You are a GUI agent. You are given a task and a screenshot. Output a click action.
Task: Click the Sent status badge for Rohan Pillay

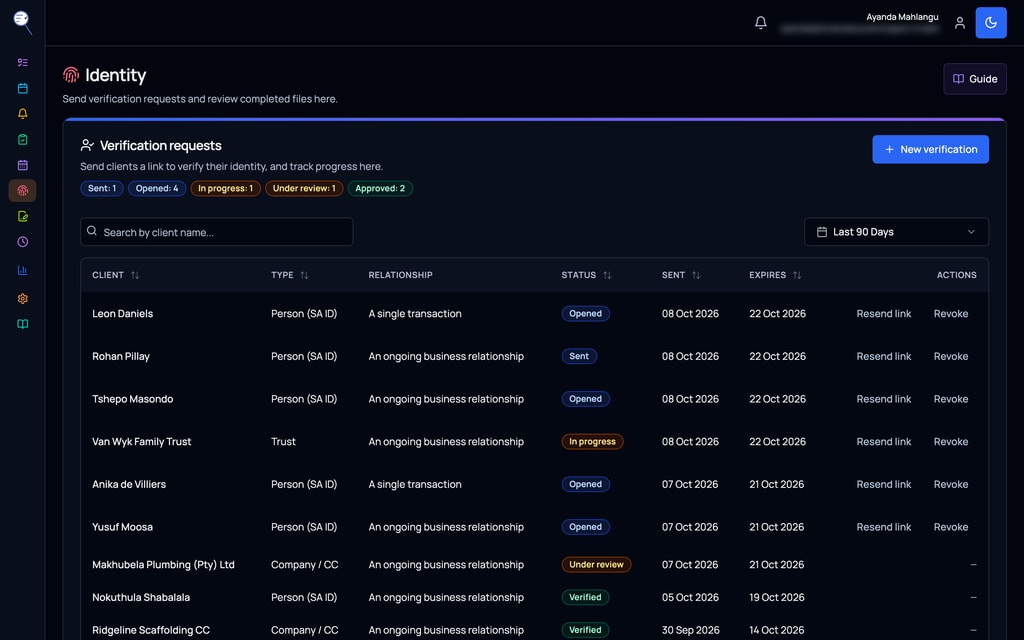pos(579,356)
